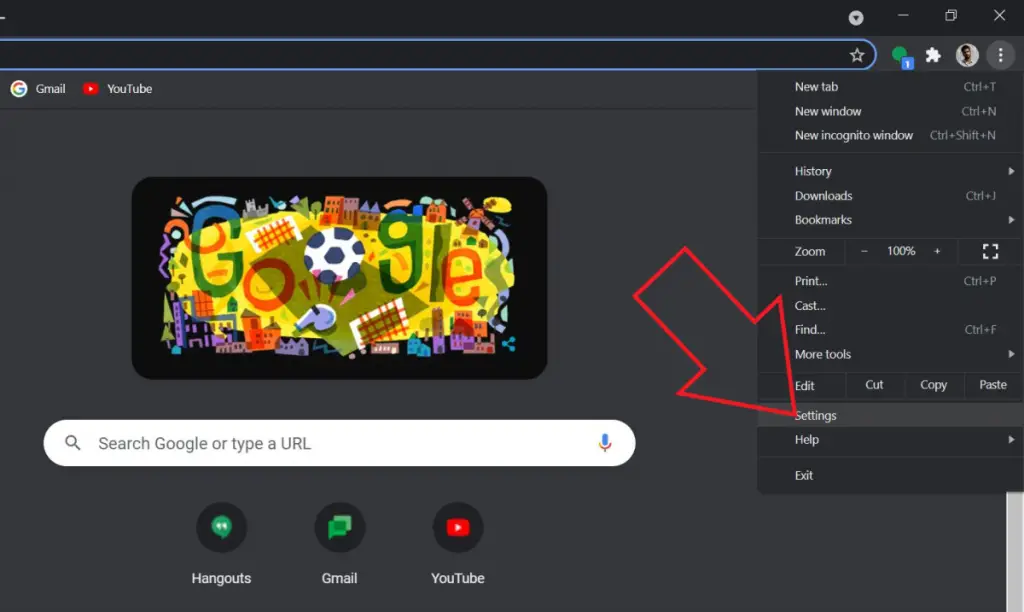Close the Chrome window
Viewport: 1024px width, 612px height.
pos(999,15)
